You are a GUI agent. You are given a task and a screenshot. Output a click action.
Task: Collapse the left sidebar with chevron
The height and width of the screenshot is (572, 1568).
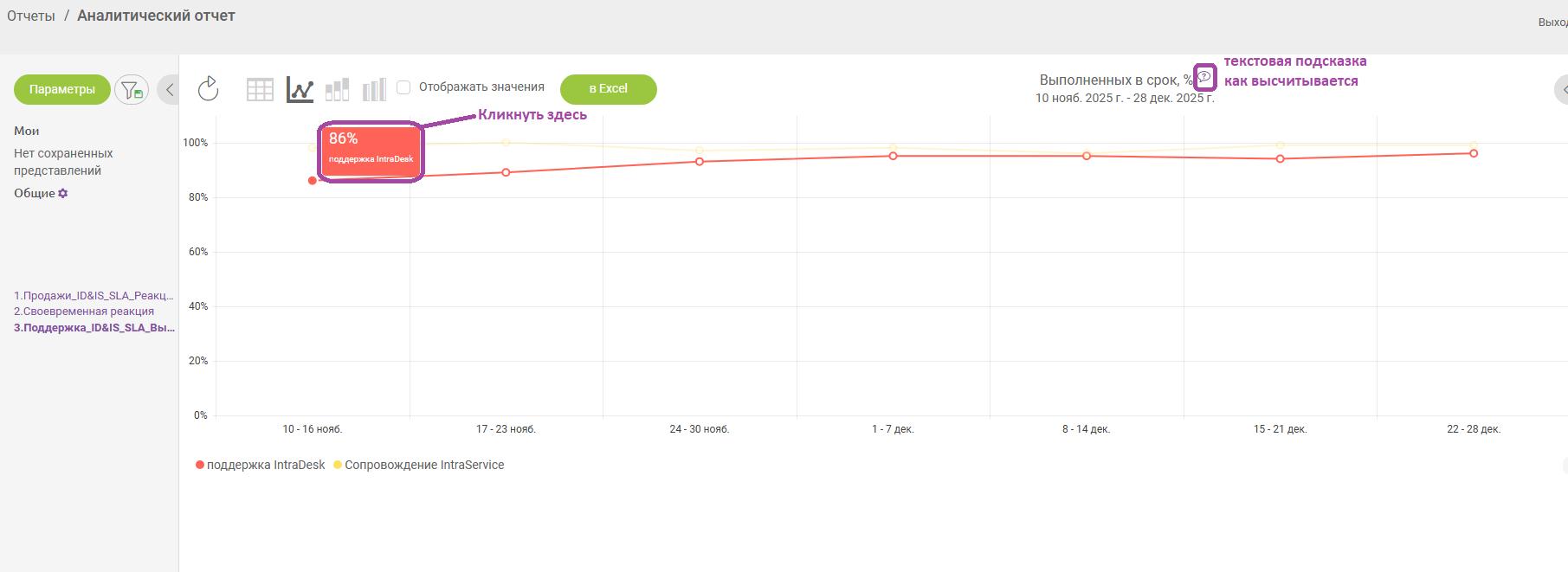pos(170,89)
